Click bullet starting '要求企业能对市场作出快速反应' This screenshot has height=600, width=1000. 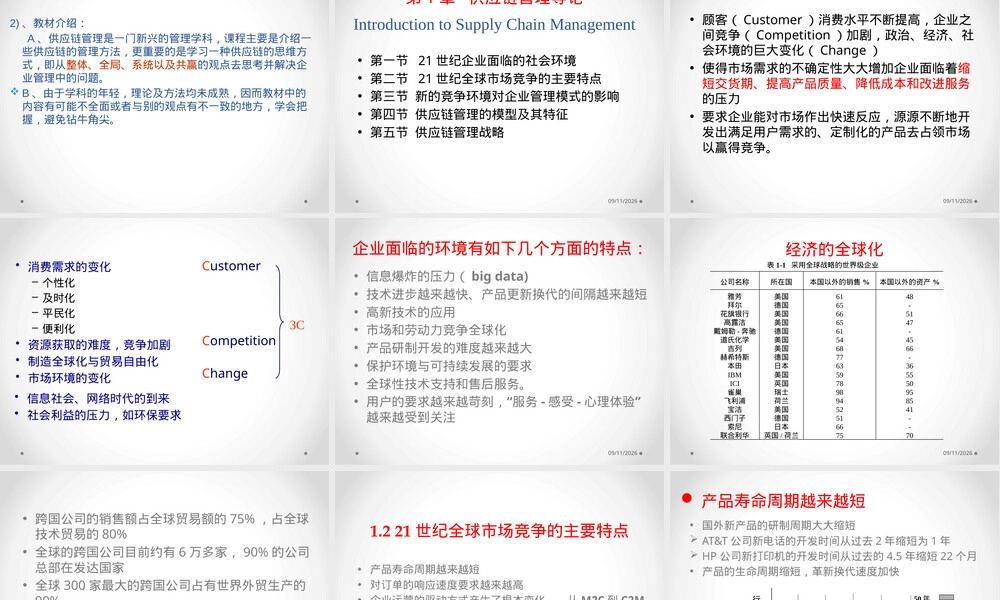[x=836, y=132]
